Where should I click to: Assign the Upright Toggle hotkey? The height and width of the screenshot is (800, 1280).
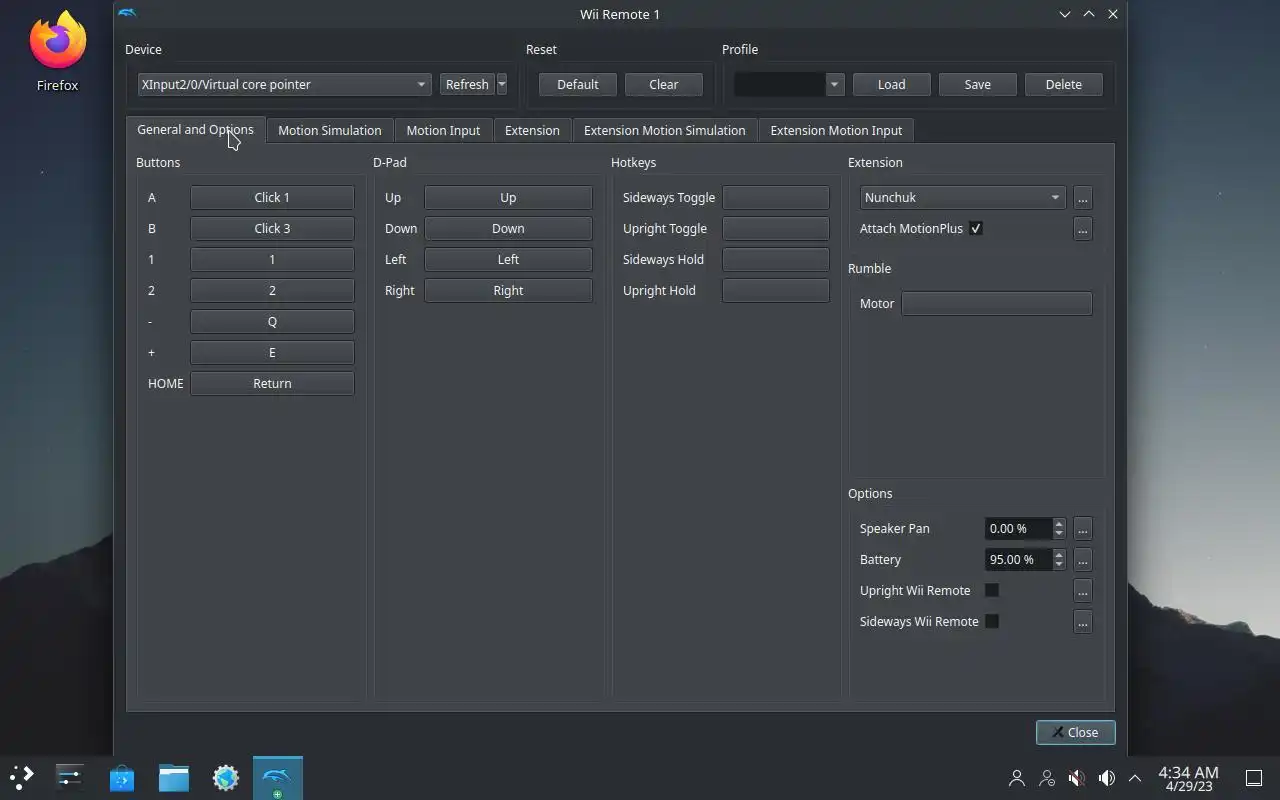click(x=776, y=229)
